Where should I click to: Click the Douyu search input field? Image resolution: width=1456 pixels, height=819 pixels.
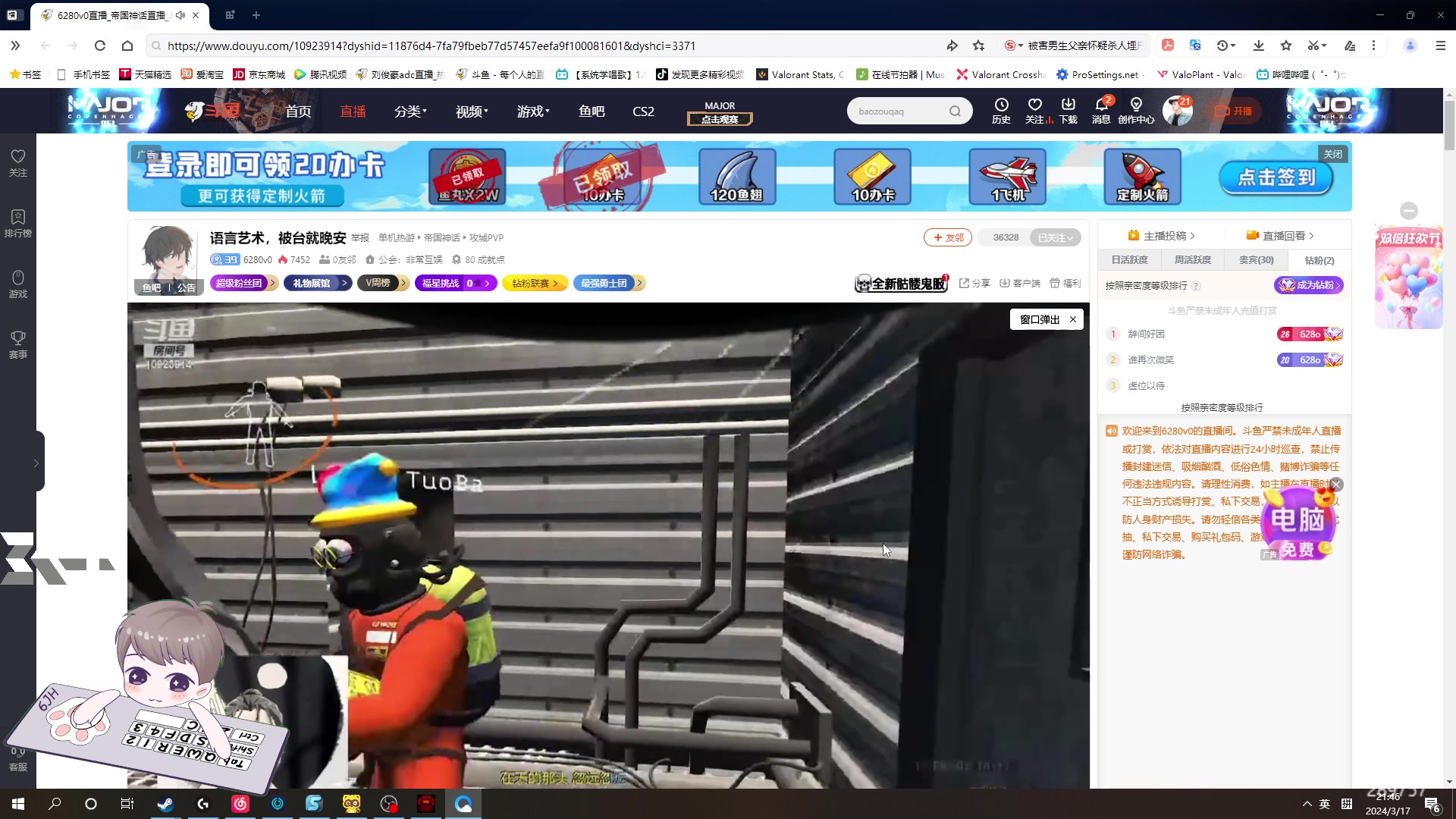click(899, 111)
